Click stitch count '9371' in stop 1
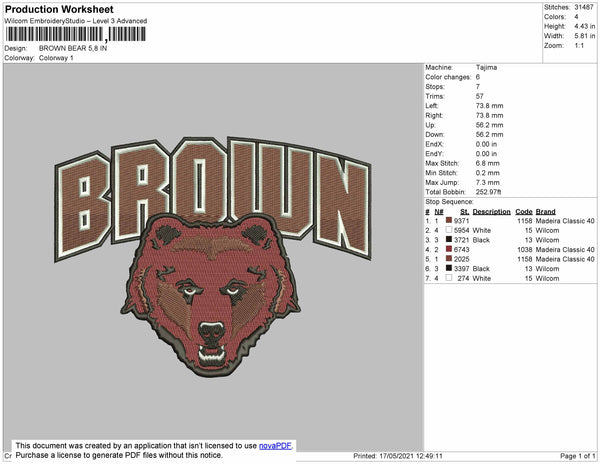This screenshot has height=464, width=600. click(x=461, y=221)
